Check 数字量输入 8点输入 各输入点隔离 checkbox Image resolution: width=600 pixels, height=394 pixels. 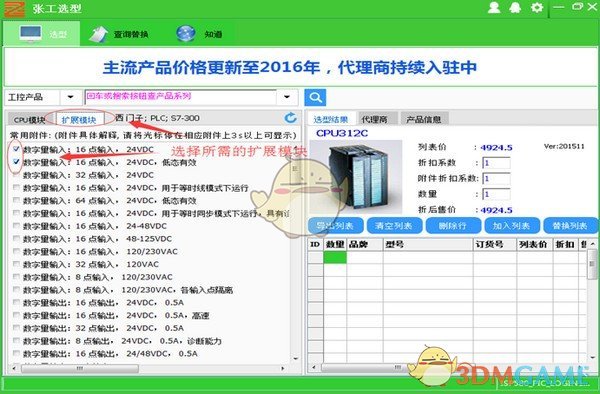click(16, 290)
